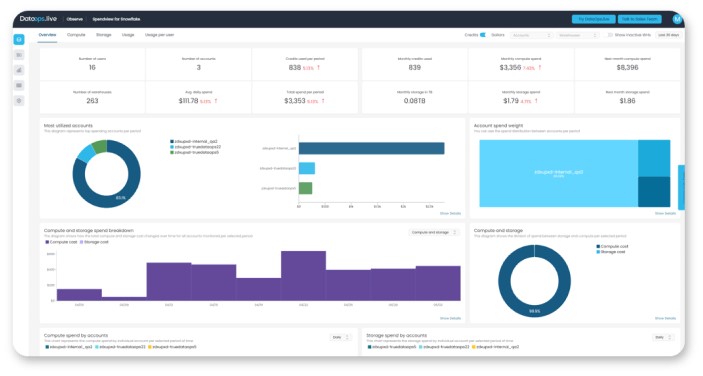Click the large light blue treemap tile
Screen dimensions: 703x376
(558, 173)
